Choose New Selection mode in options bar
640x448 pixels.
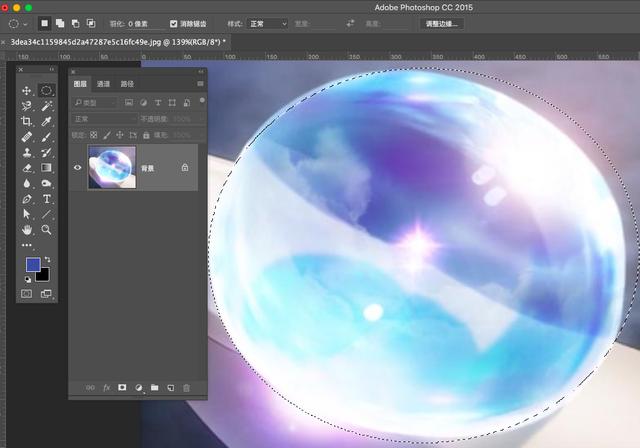click(x=44, y=23)
